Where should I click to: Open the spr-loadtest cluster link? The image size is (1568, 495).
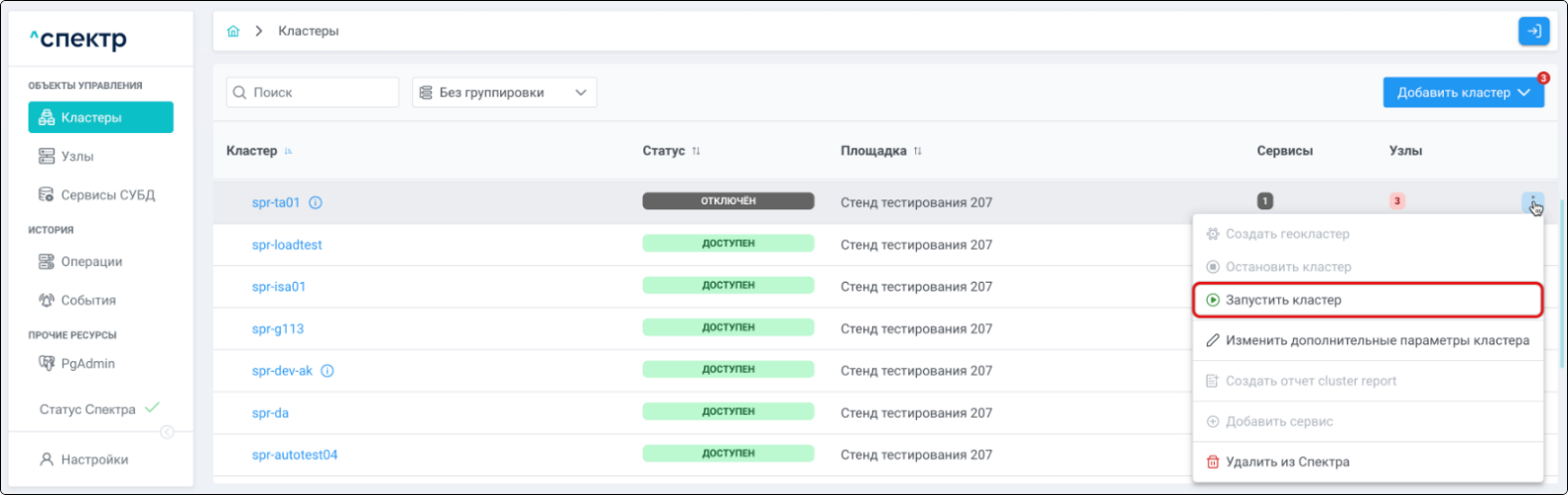pos(287,245)
